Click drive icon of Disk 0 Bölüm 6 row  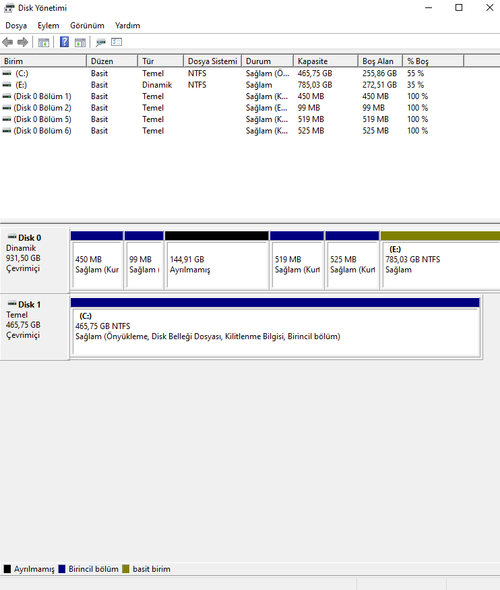7,131
